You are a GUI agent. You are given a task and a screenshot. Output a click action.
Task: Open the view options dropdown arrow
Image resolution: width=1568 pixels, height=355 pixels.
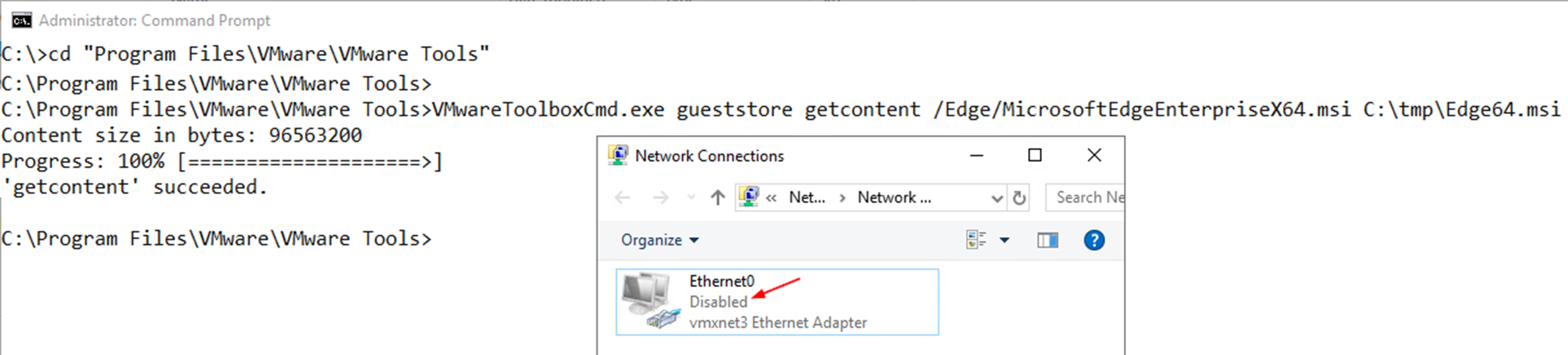click(x=1004, y=240)
